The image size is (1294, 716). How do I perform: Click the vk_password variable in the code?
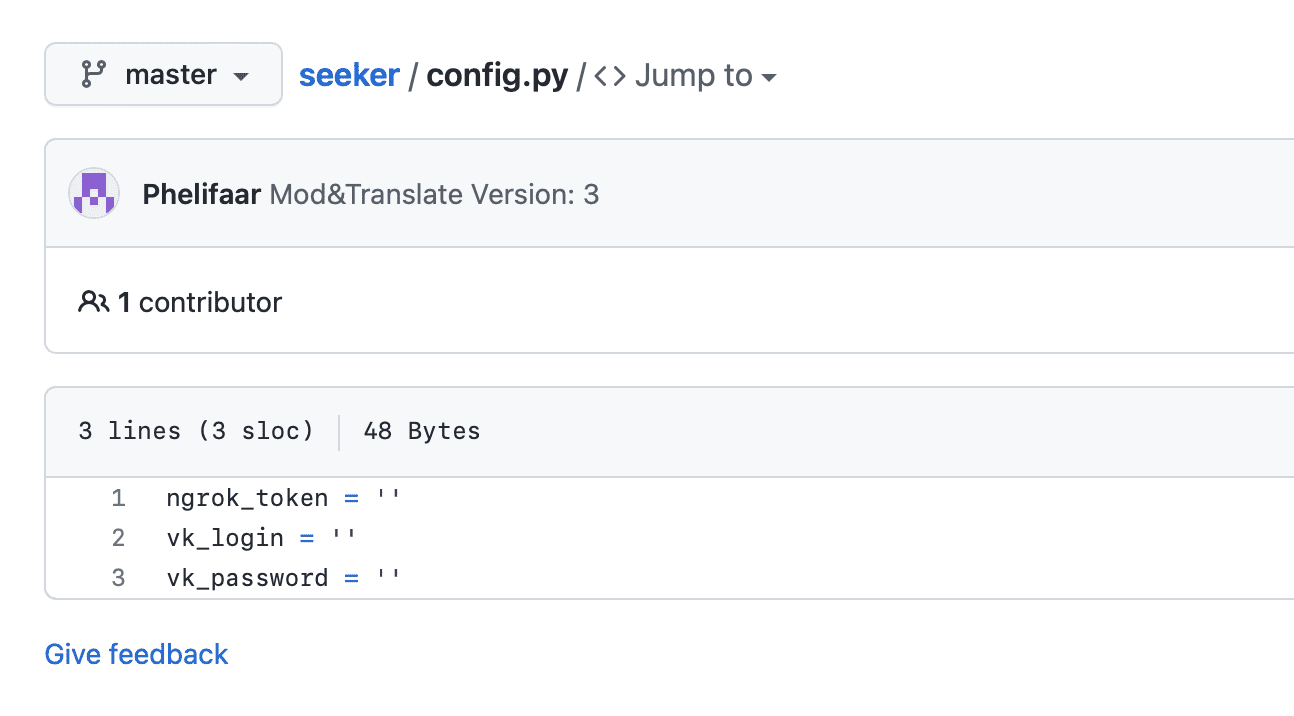tap(247, 578)
